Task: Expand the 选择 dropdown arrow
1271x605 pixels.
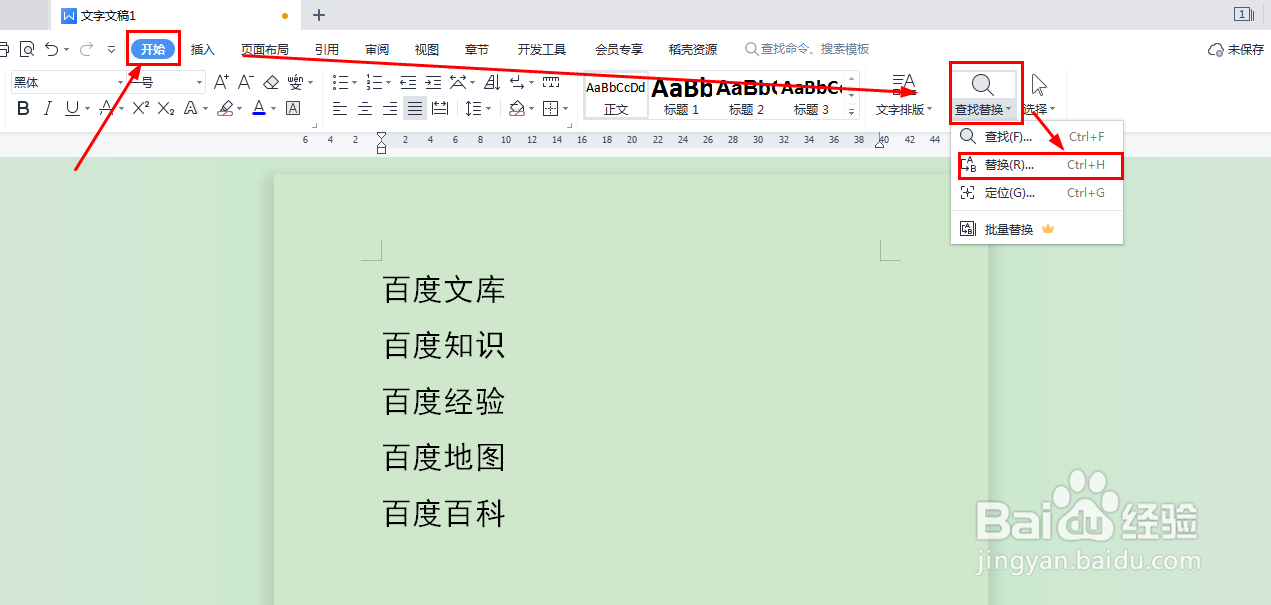Action: 1052,110
